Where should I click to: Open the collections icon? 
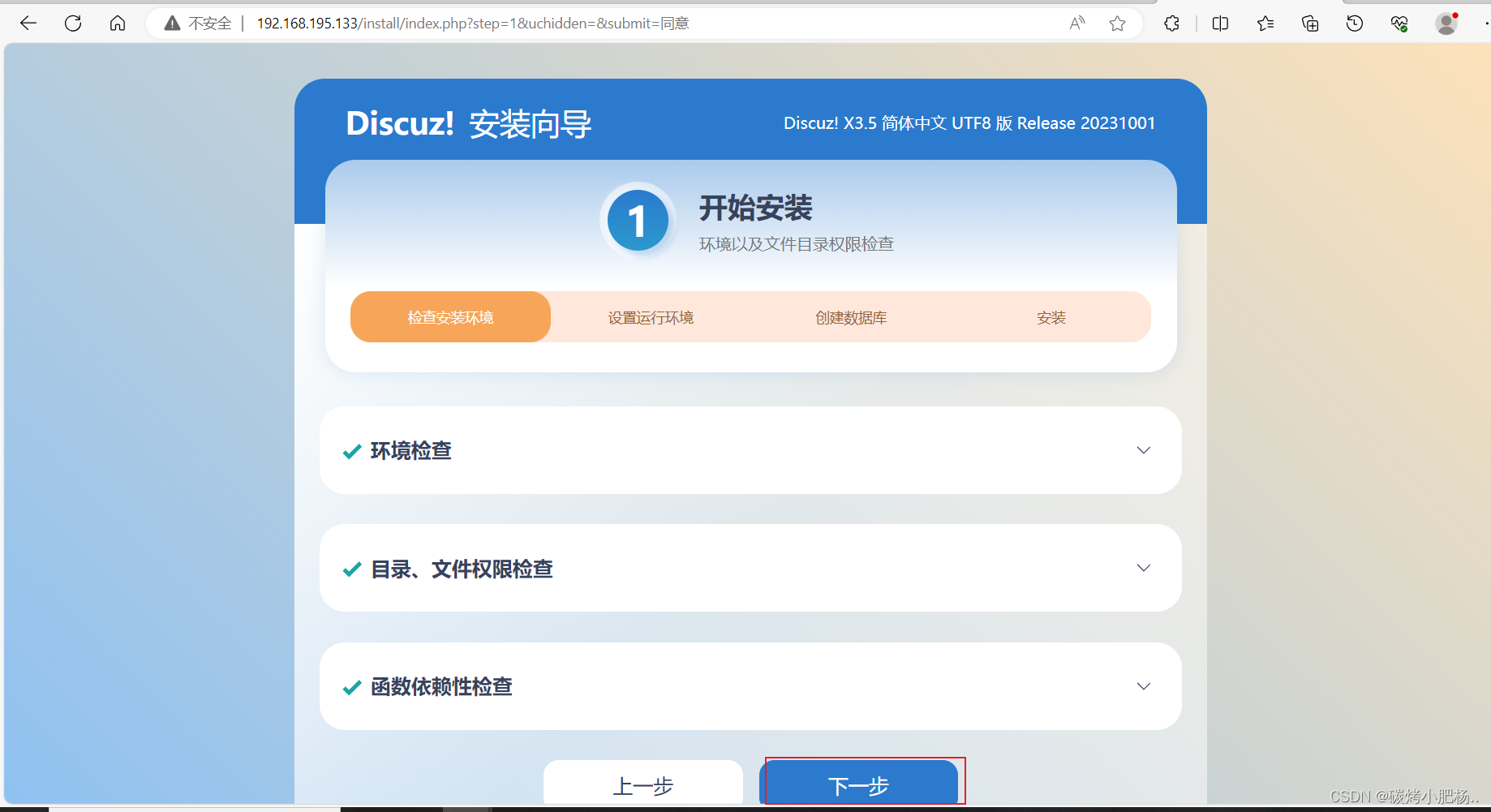click(x=1310, y=24)
